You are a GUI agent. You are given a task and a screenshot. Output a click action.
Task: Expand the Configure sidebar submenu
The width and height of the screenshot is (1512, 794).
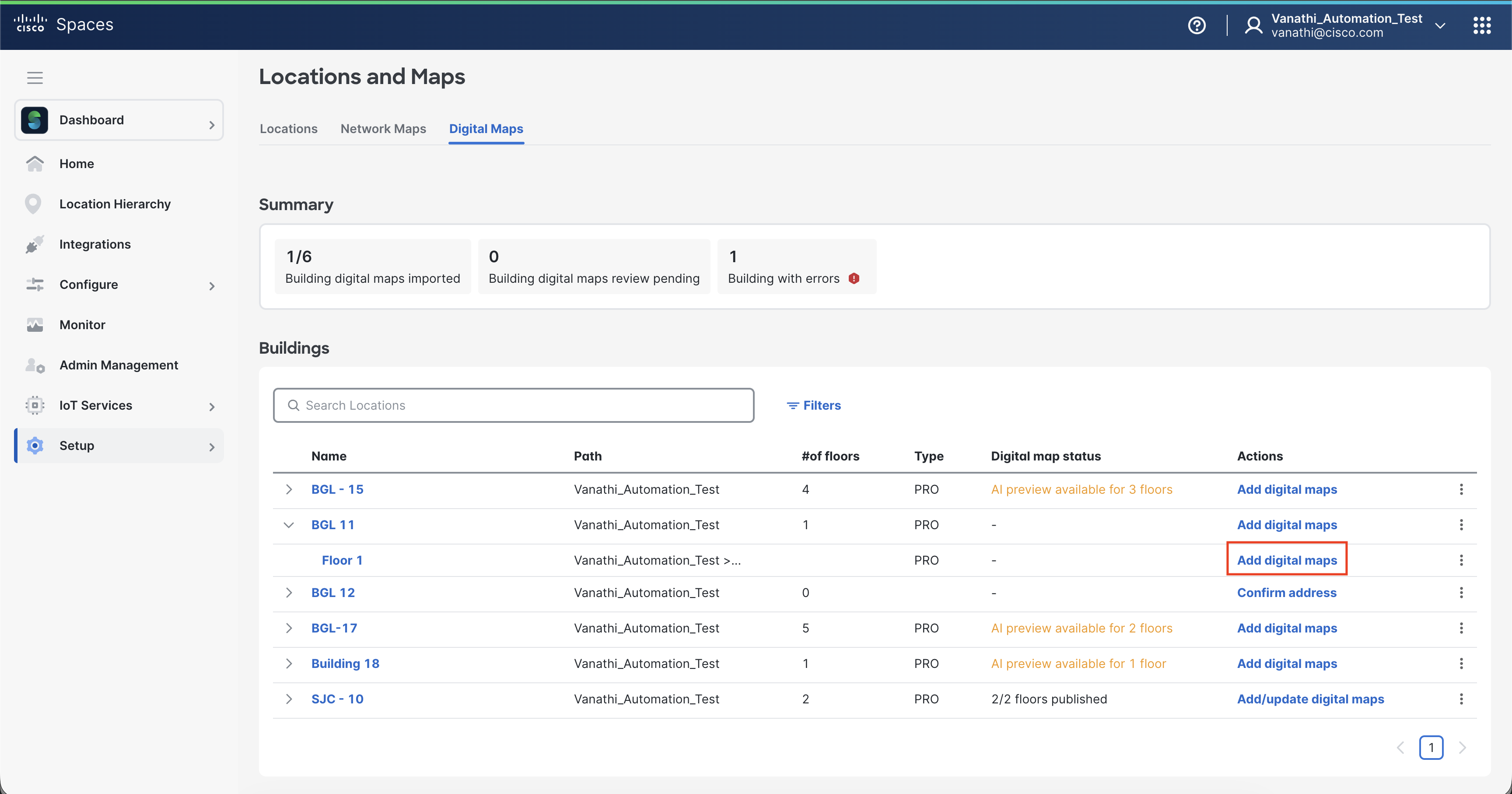tap(212, 285)
